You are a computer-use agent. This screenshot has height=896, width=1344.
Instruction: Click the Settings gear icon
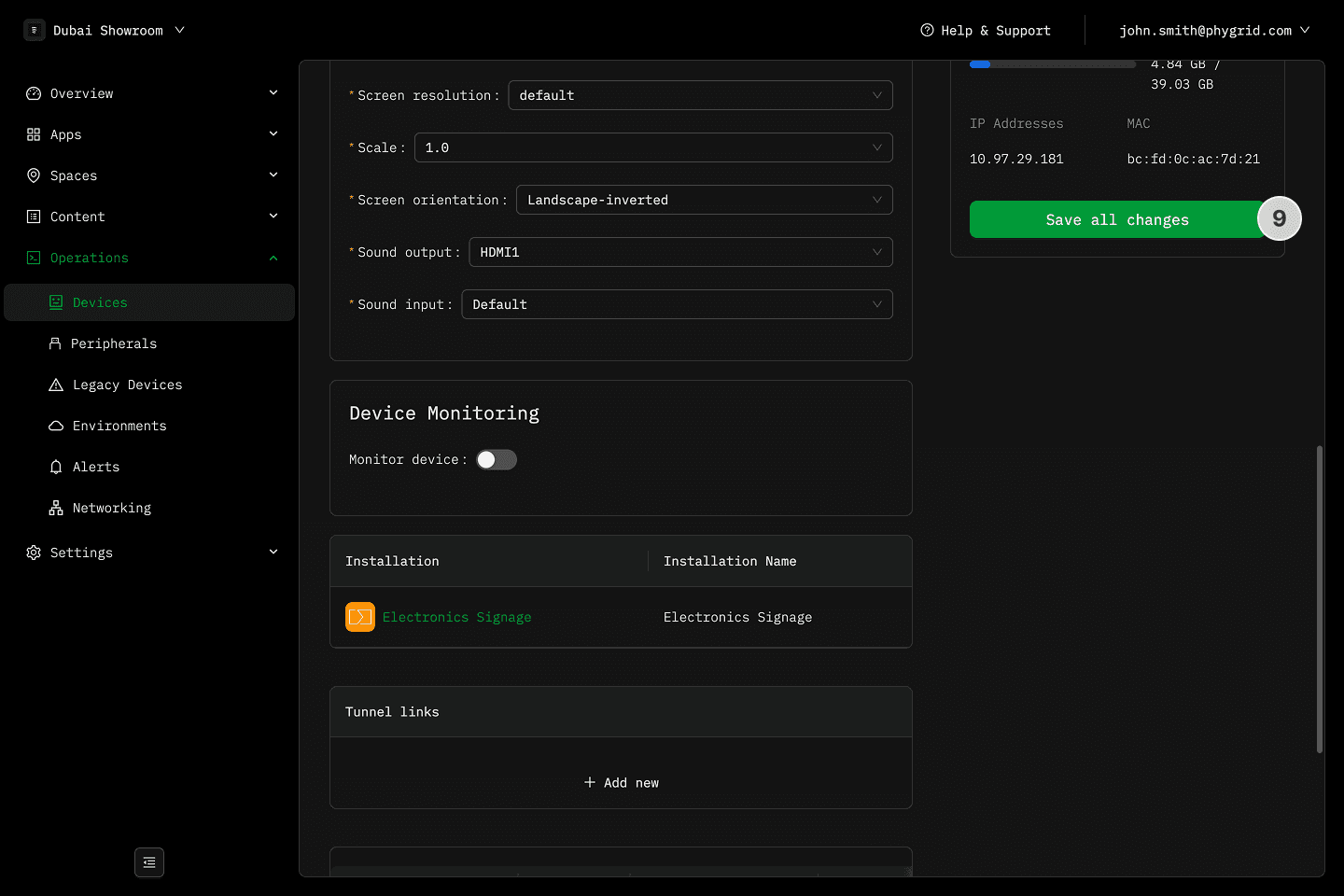pos(34,553)
